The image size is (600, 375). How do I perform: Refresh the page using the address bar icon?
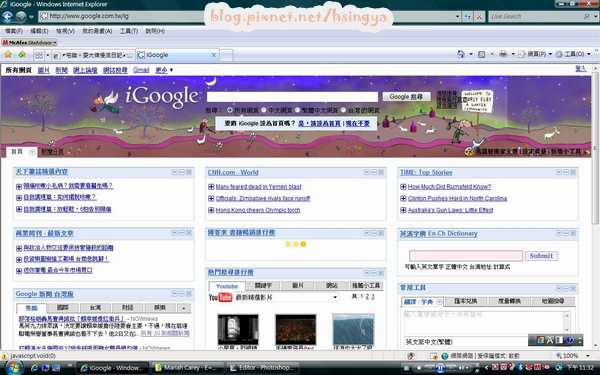467,16
